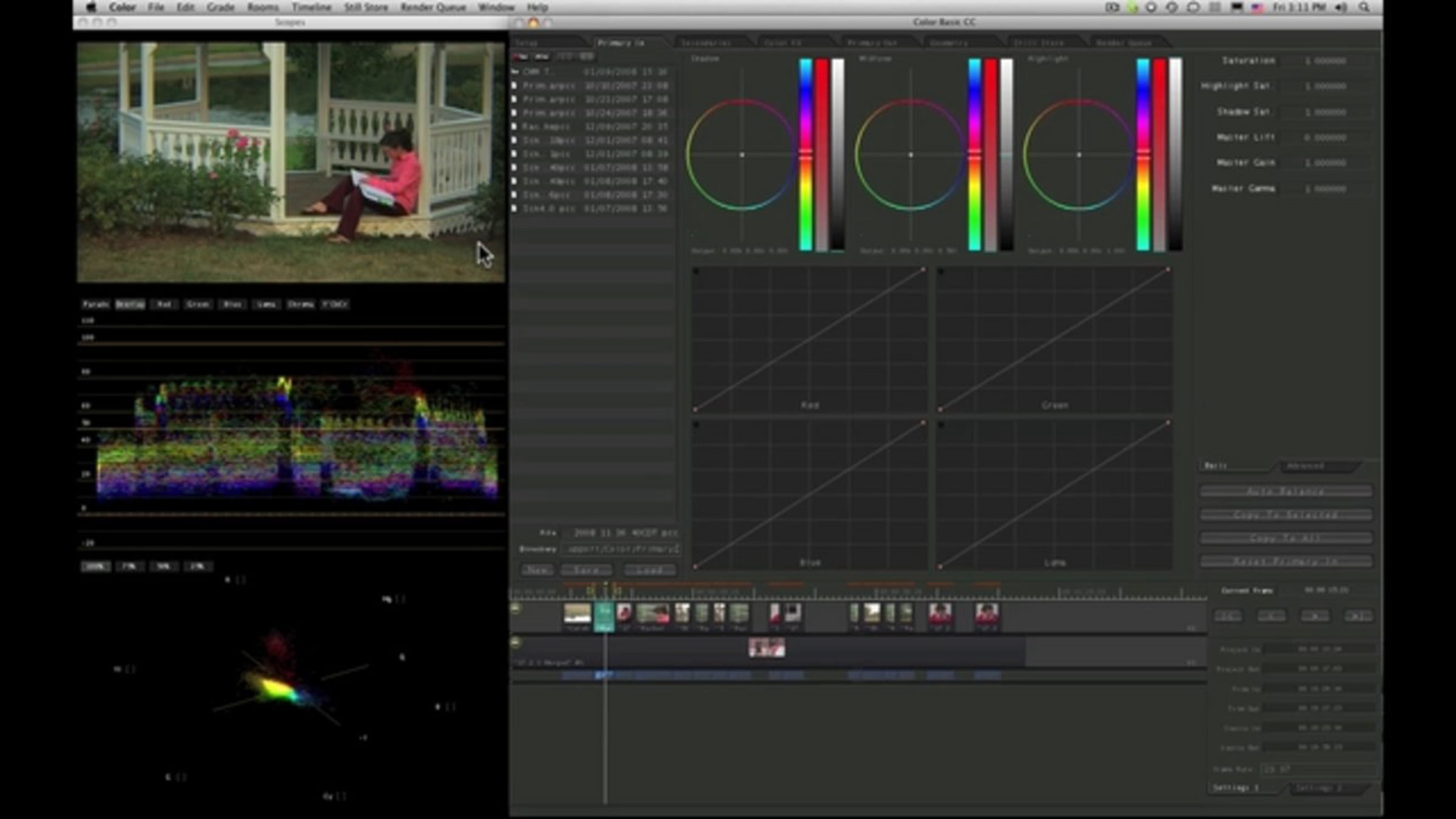Click the step-back transport button
Image resolution: width=1456 pixels, height=819 pixels.
tap(1271, 616)
